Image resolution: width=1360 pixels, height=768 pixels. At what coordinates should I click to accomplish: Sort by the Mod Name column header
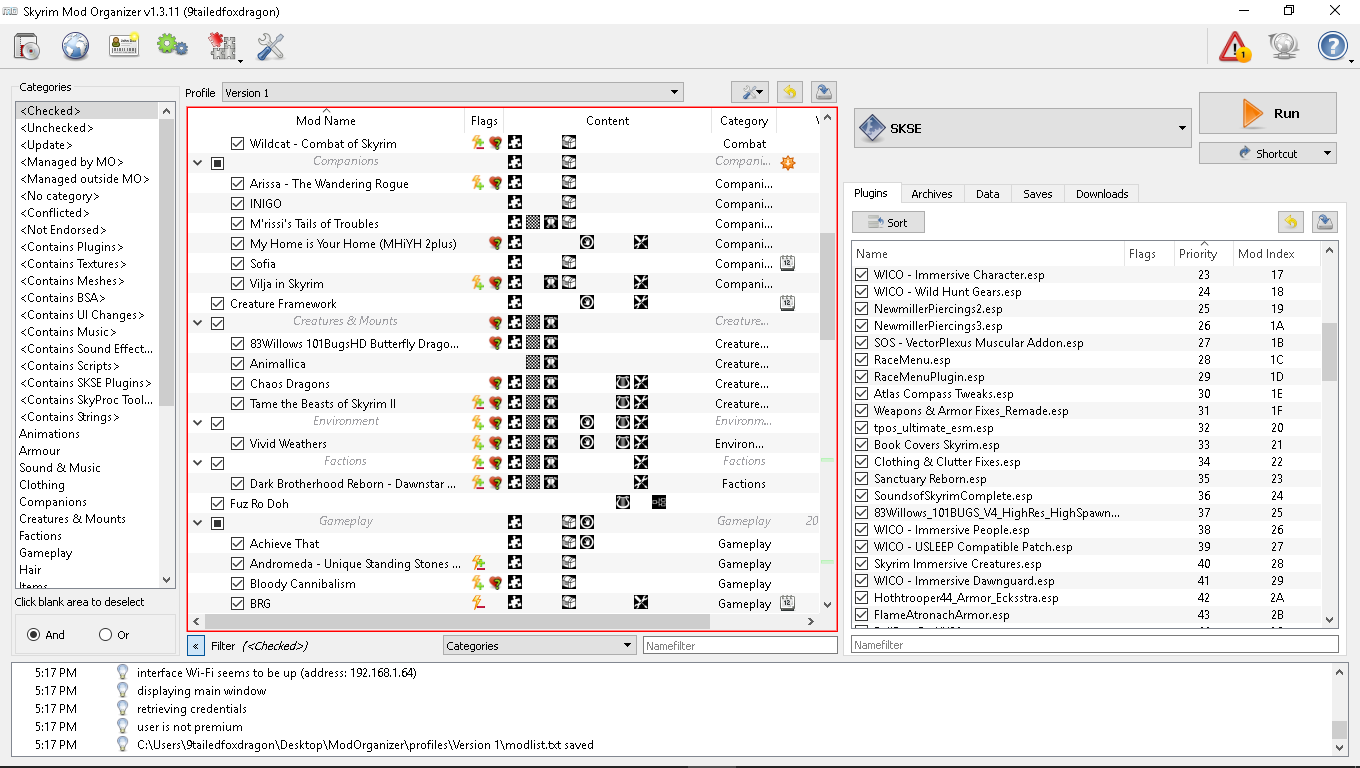(326, 120)
